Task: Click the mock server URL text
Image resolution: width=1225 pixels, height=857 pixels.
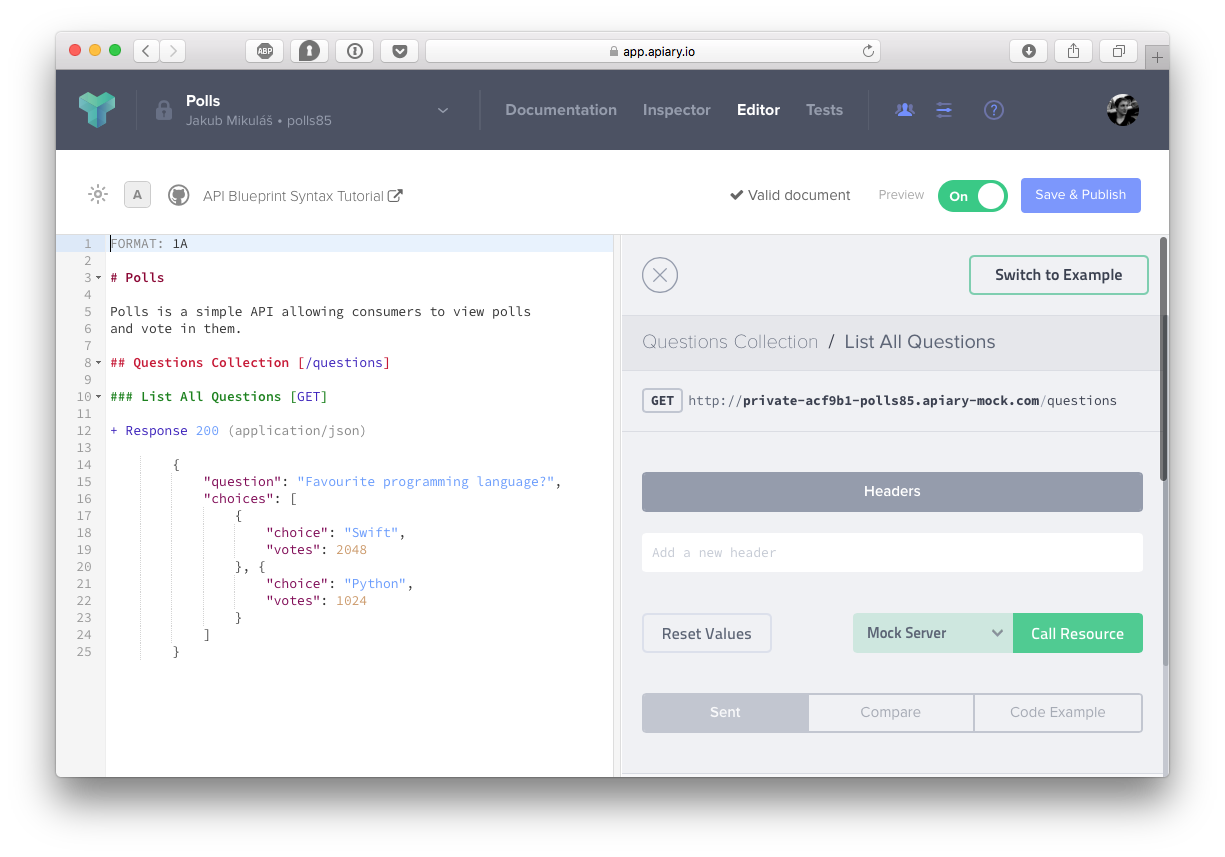Action: tap(902, 401)
